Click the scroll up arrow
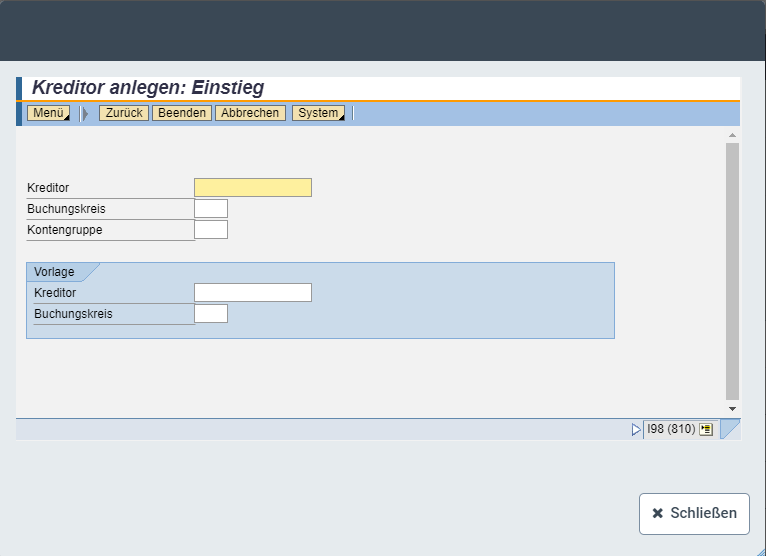This screenshot has height=556, width=766. pos(732,135)
